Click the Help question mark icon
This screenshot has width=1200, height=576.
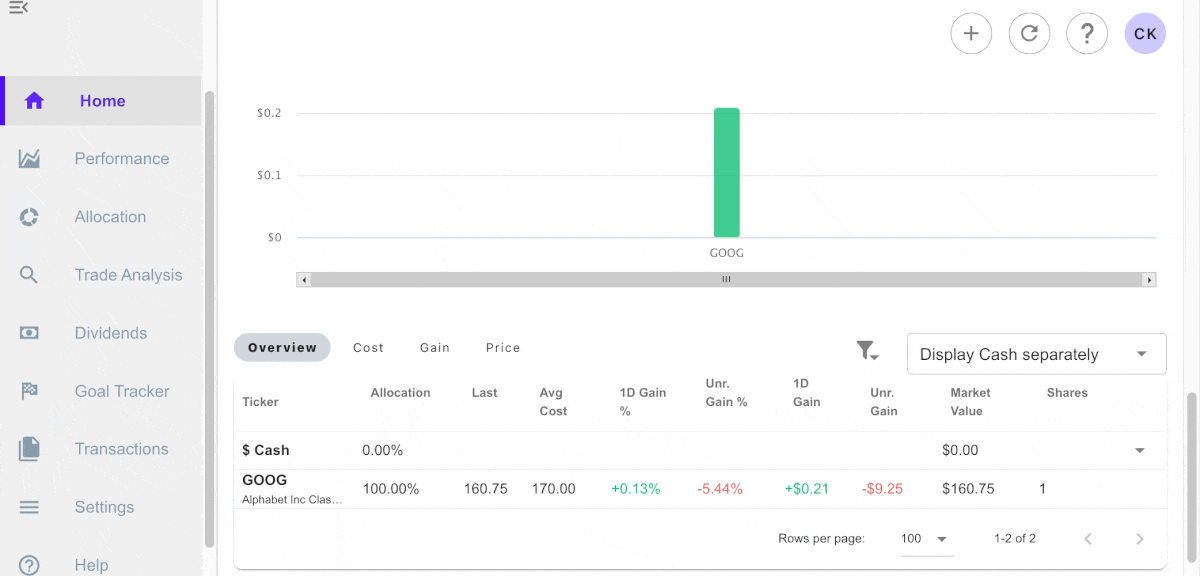[1087, 33]
